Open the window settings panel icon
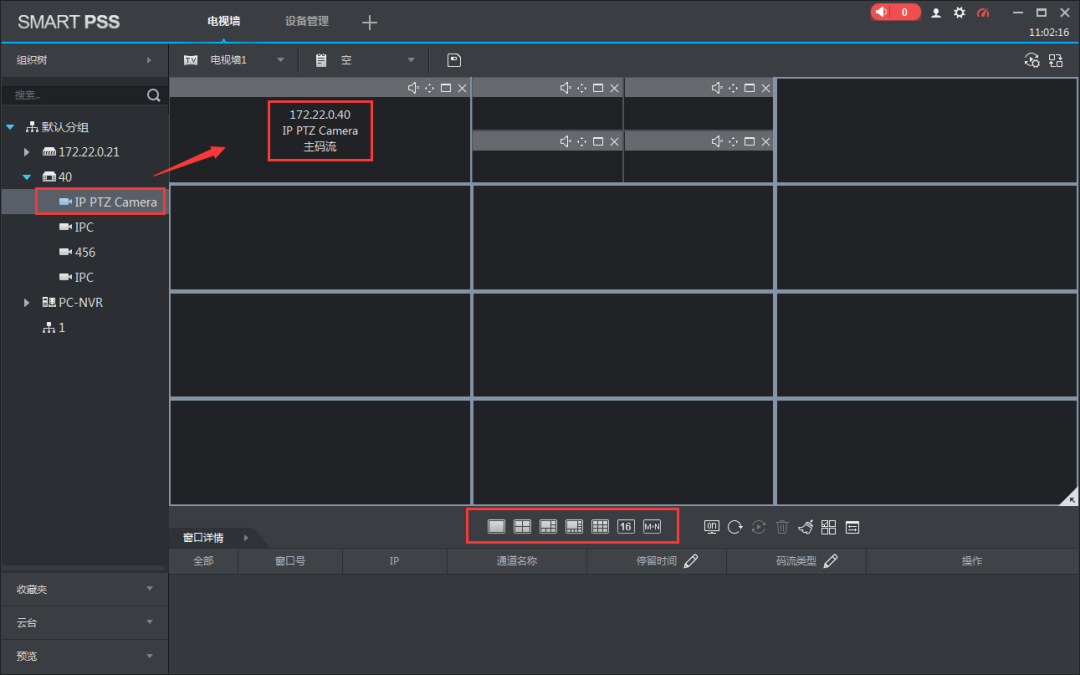 [852, 528]
